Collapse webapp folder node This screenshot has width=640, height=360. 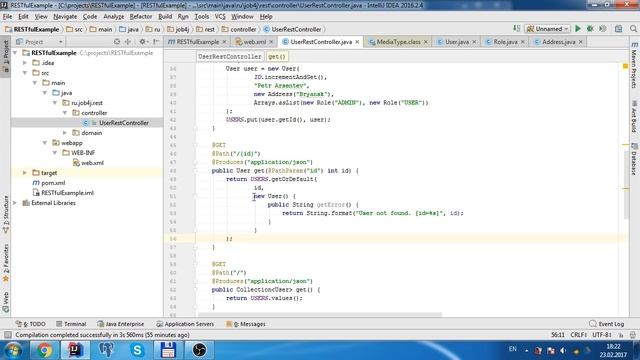tap(45, 143)
